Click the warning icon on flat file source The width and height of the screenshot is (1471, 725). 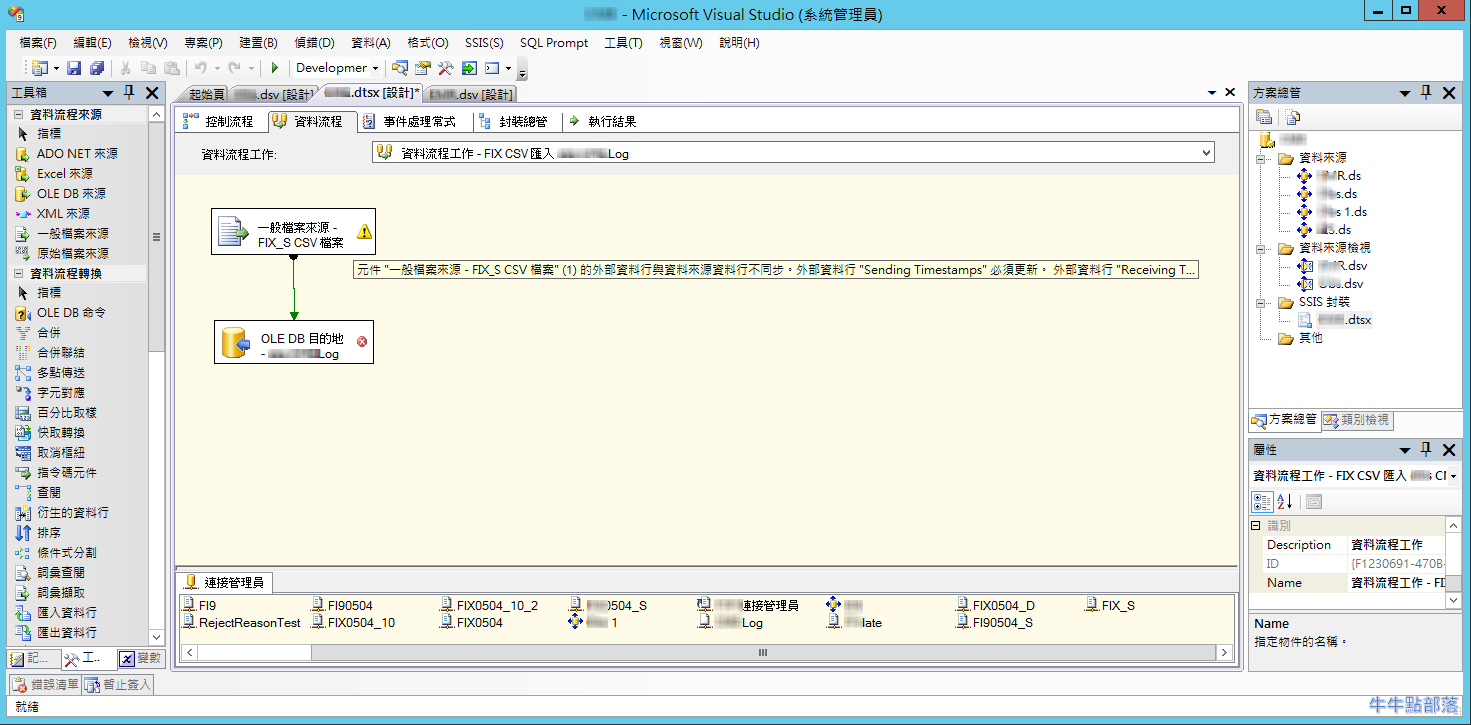click(364, 232)
